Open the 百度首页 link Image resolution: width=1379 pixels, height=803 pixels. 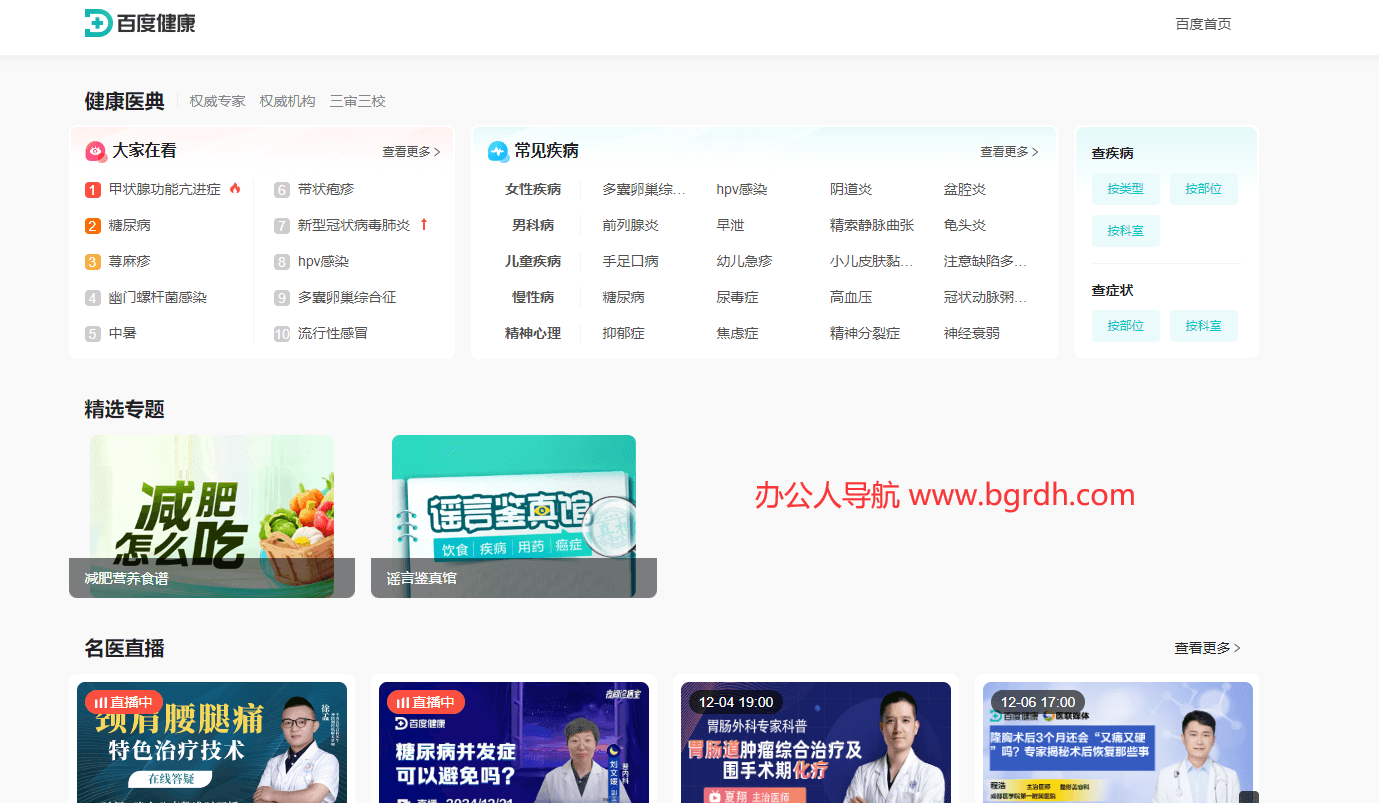pyautogui.click(x=1203, y=23)
